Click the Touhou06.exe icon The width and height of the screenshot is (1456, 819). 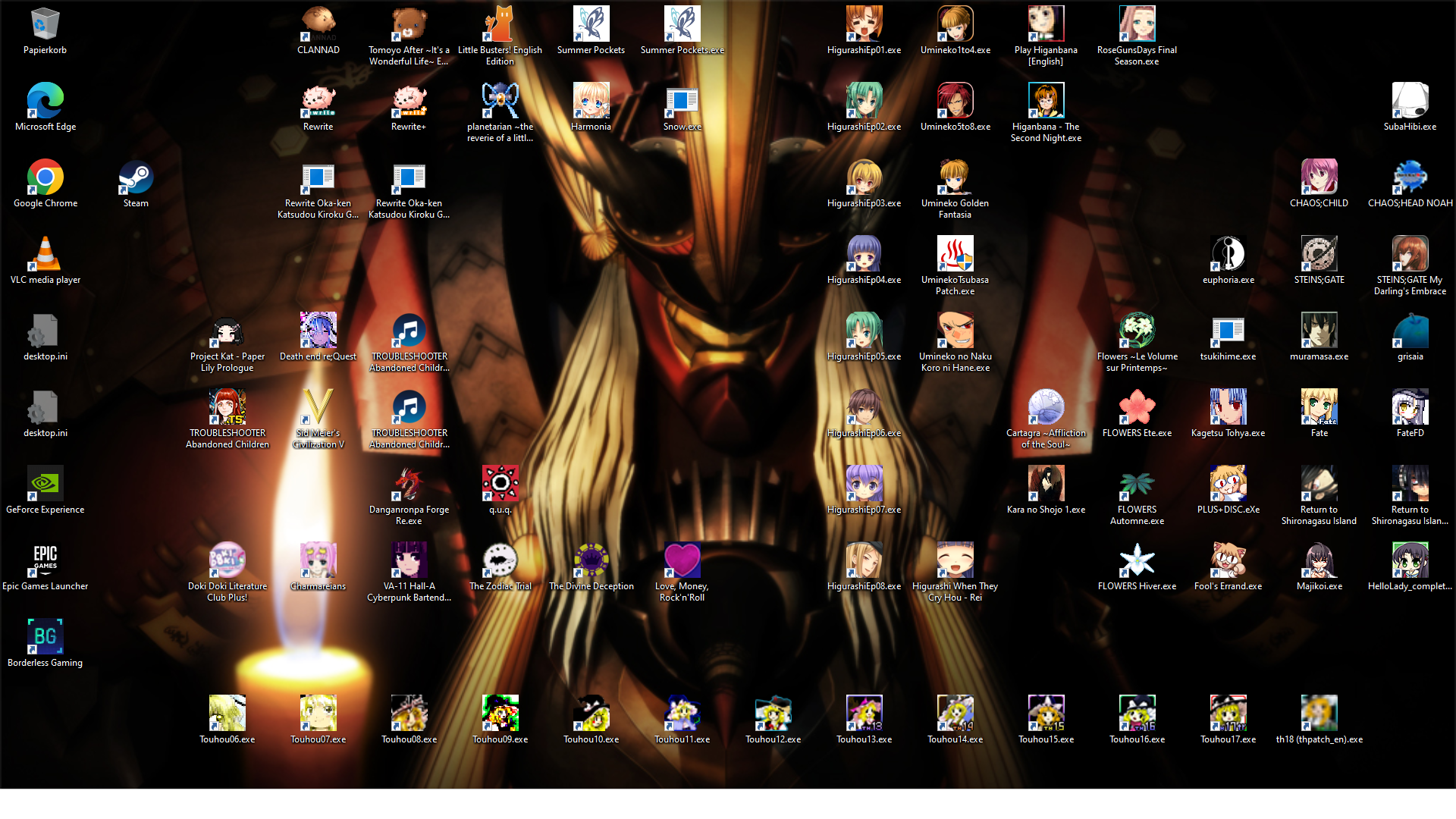227,714
